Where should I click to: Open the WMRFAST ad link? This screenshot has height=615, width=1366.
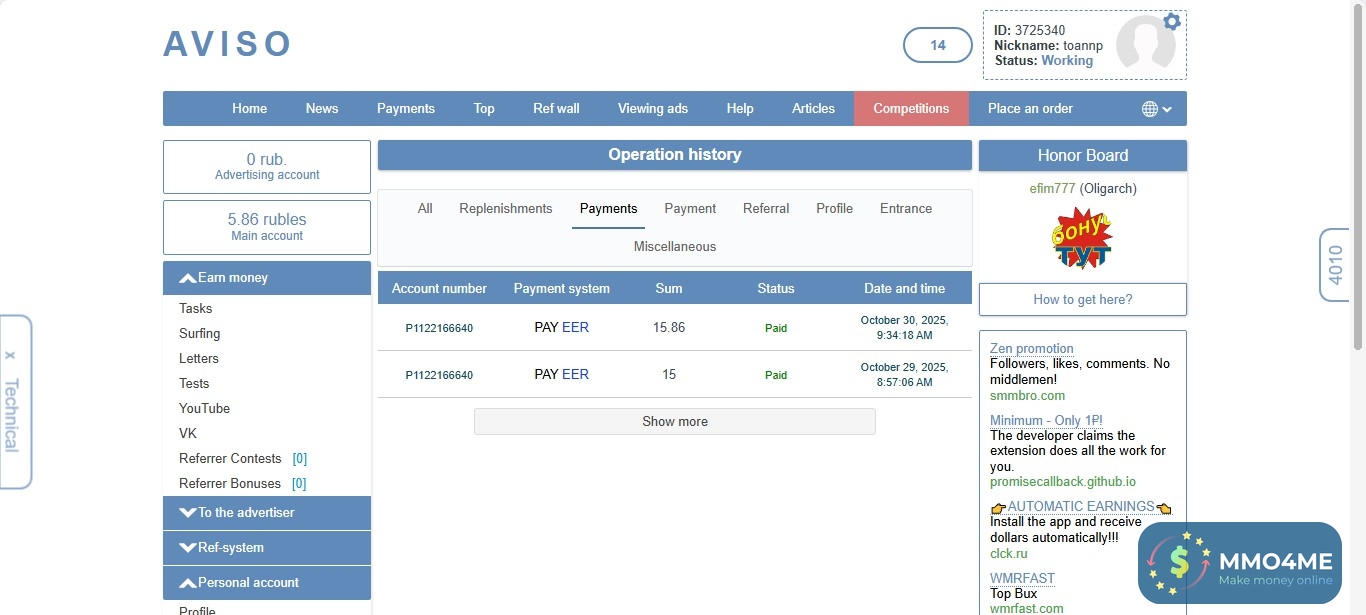click(x=1022, y=579)
